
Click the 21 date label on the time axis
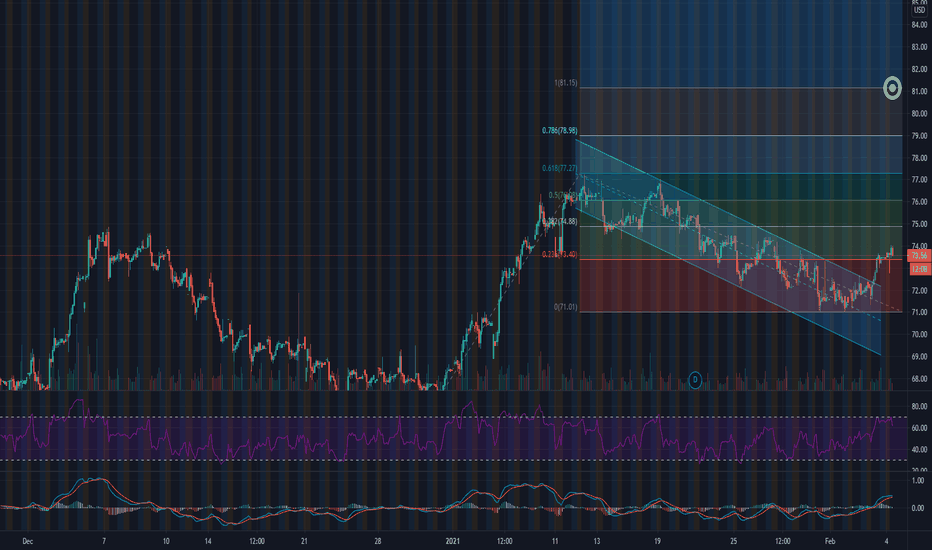tap(304, 541)
